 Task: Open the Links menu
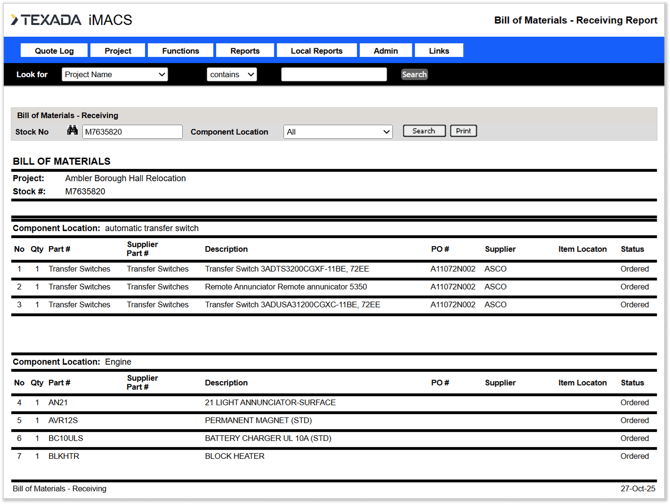pos(439,51)
